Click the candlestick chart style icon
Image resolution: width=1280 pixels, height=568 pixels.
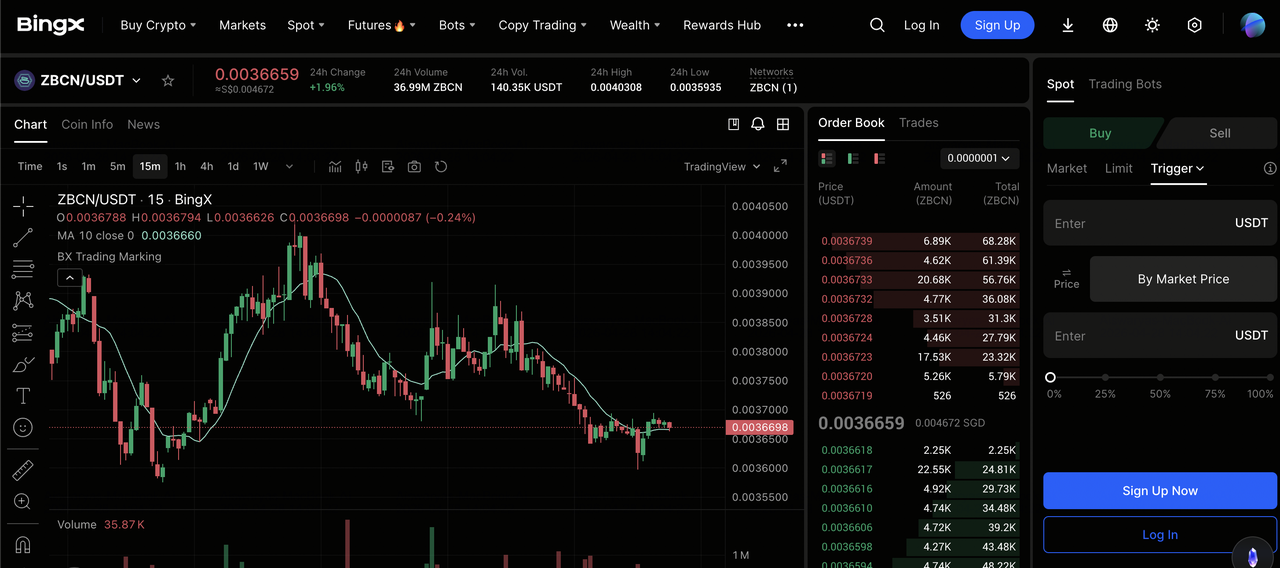click(x=361, y=167)
